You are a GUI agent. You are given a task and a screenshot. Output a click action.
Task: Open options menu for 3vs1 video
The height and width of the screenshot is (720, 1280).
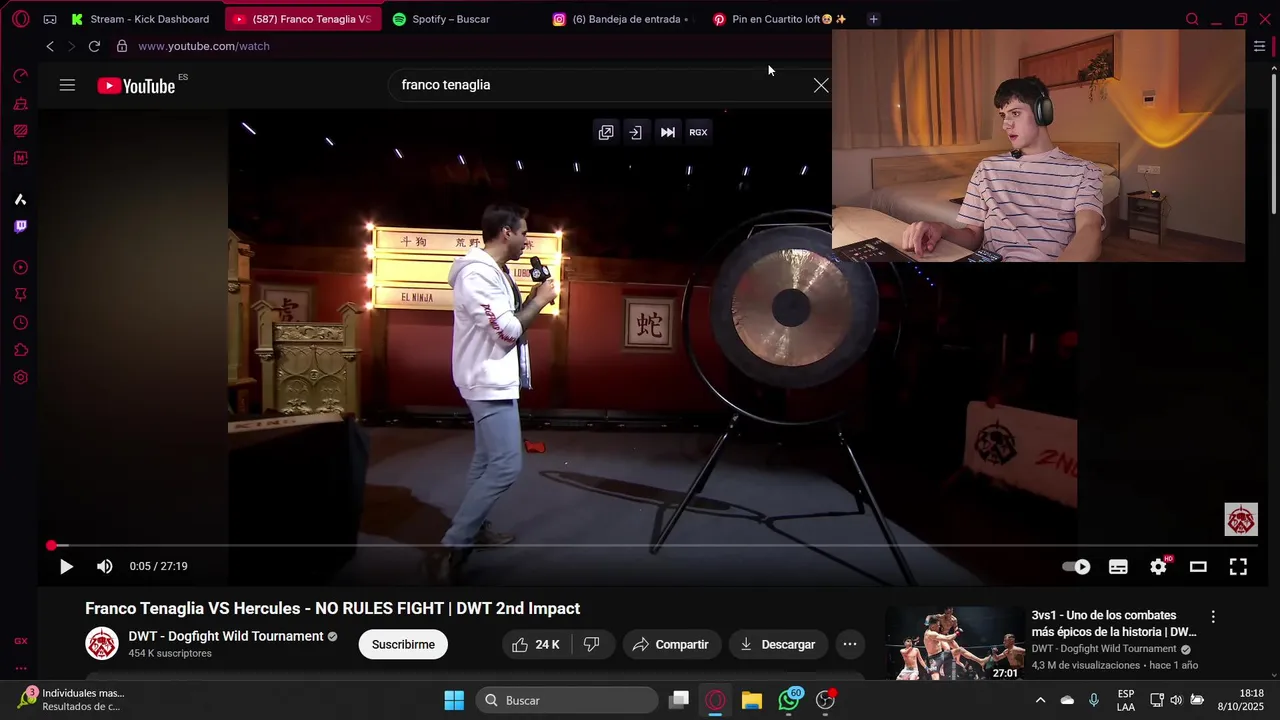(x=1213, y=617)
